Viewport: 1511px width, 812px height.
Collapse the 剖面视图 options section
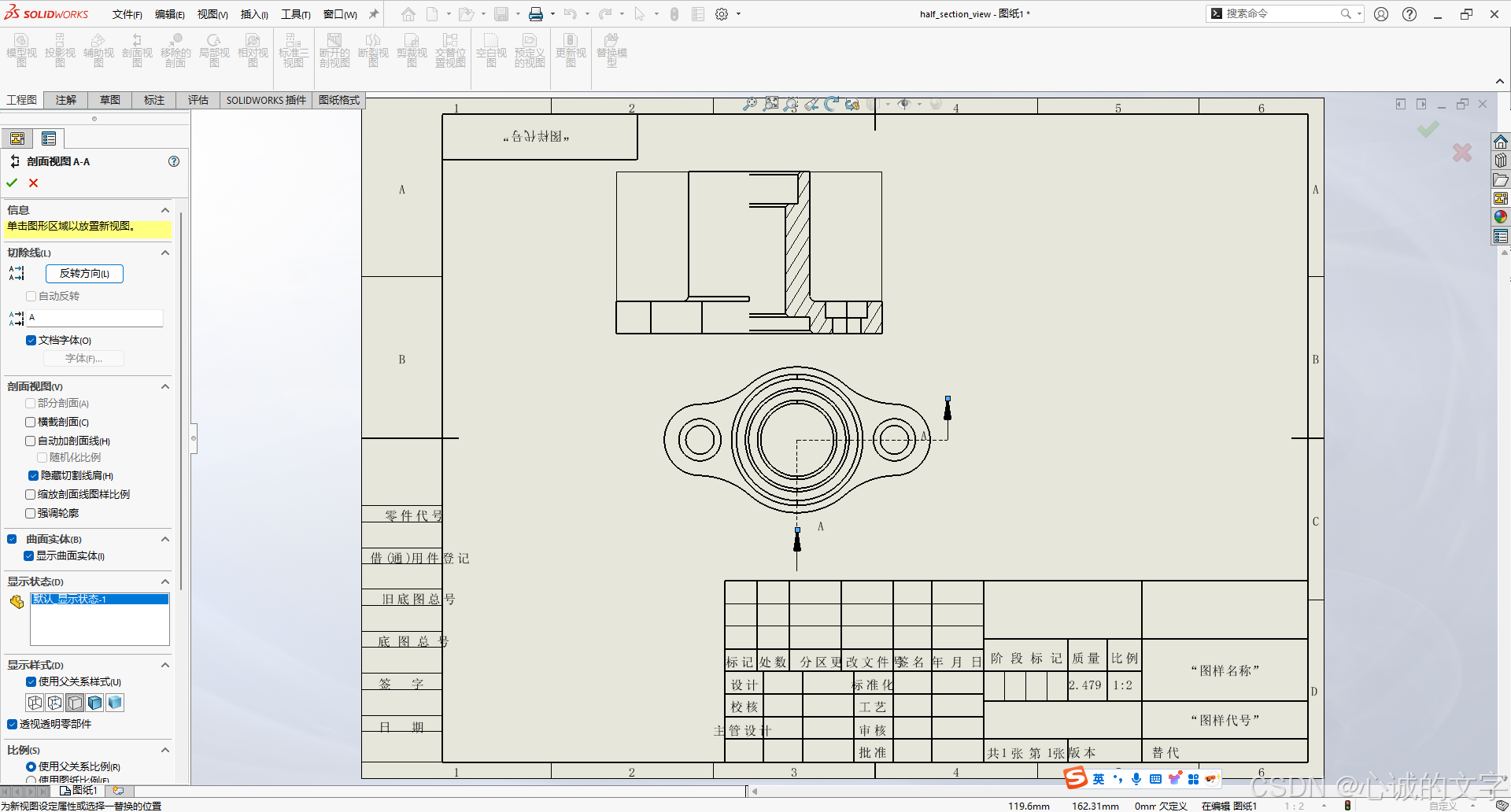(165, 386)
